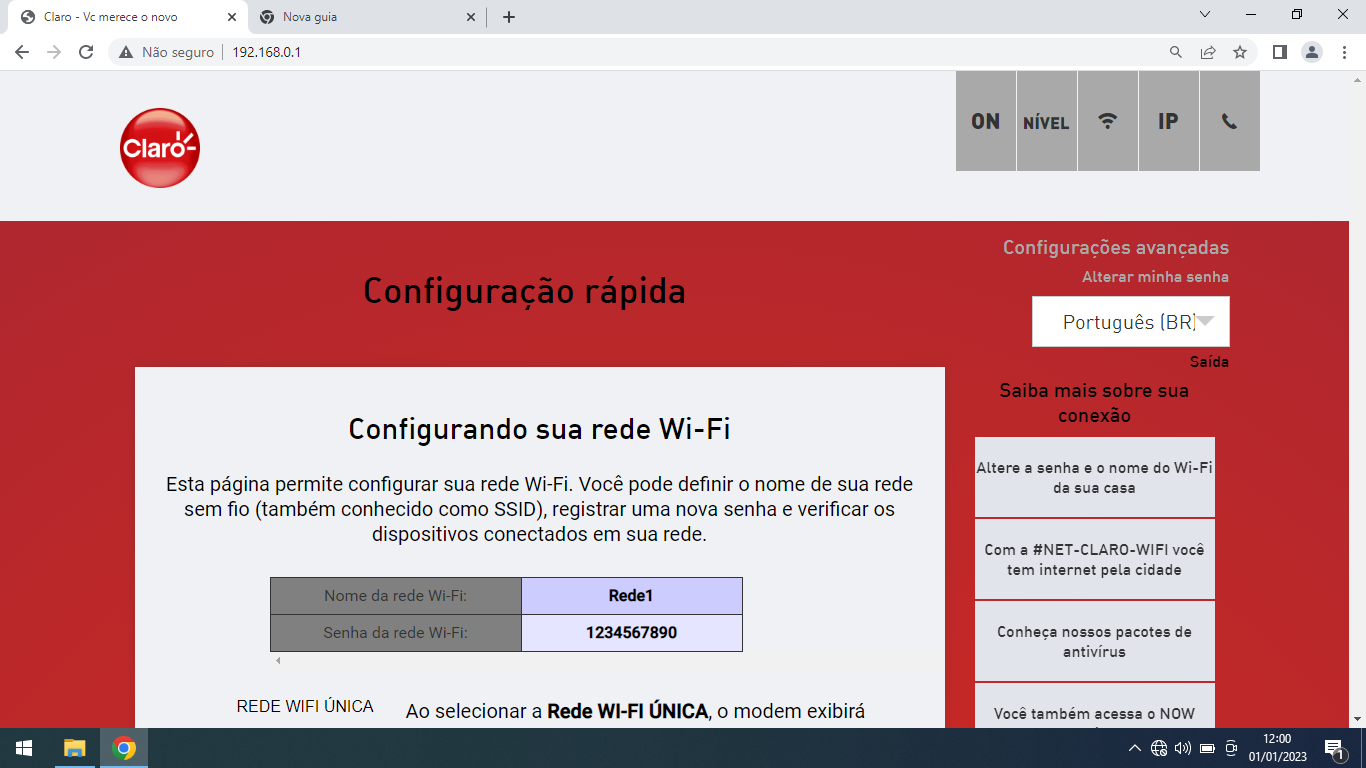Click the Claro logo

pyautogui.click(x=160, y=148)
